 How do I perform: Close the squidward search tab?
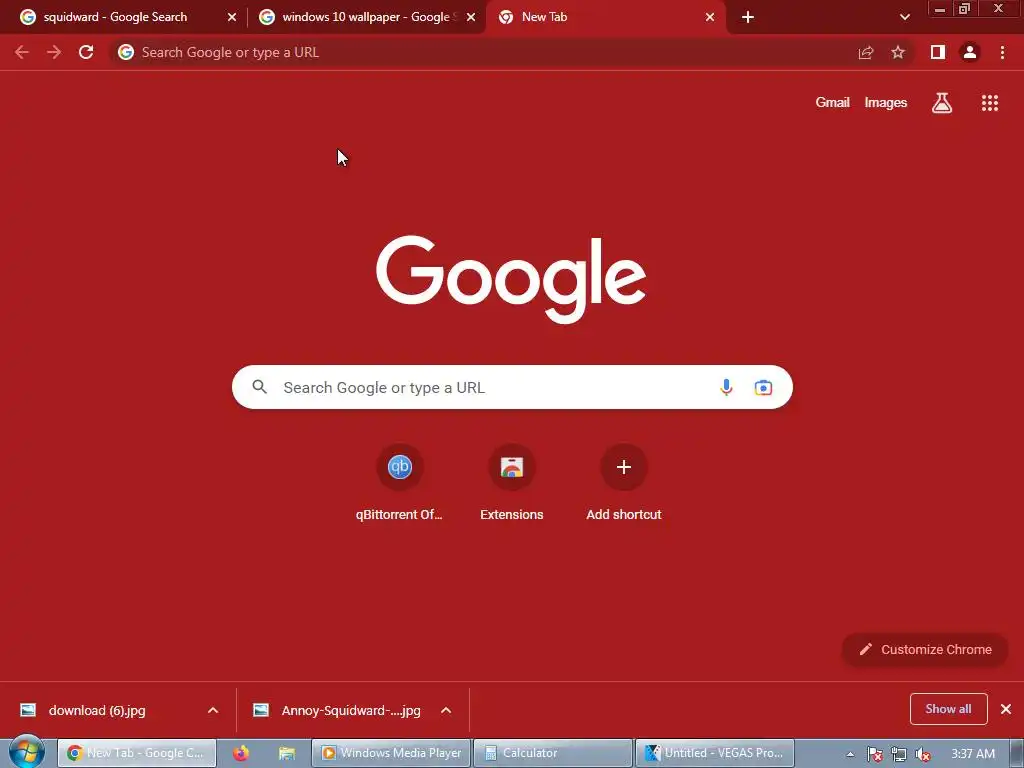(x=232, y=18)
